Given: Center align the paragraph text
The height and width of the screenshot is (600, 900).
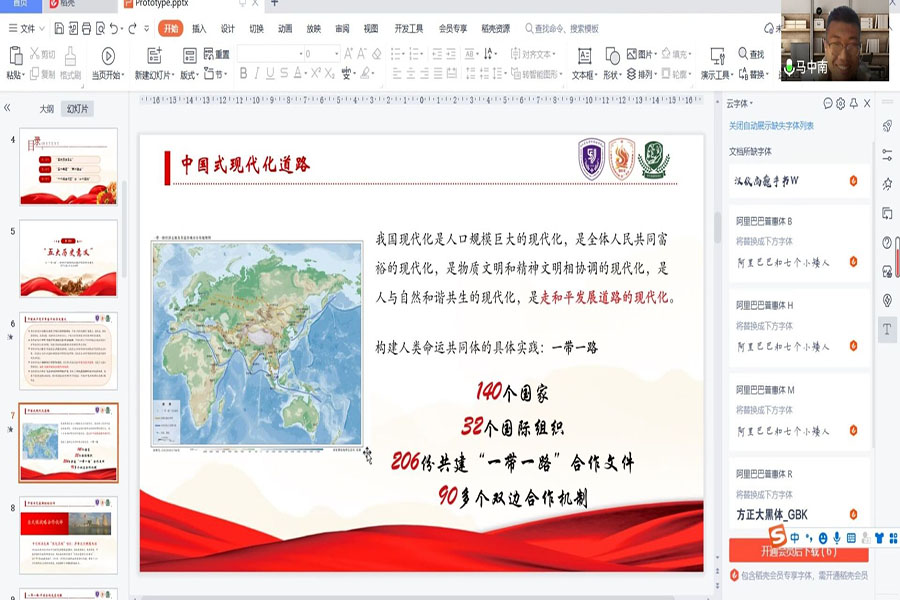Looking at the screenshot, I should 410,73.
